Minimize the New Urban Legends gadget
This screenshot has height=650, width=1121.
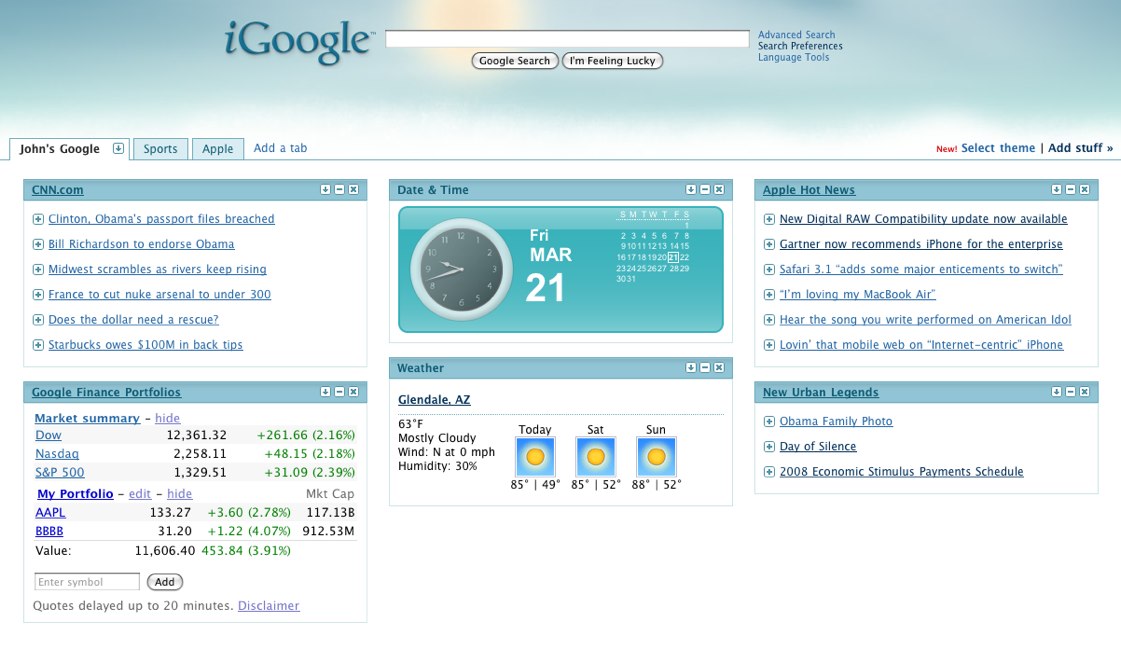pyautogui.click(x=1070, y=392)
